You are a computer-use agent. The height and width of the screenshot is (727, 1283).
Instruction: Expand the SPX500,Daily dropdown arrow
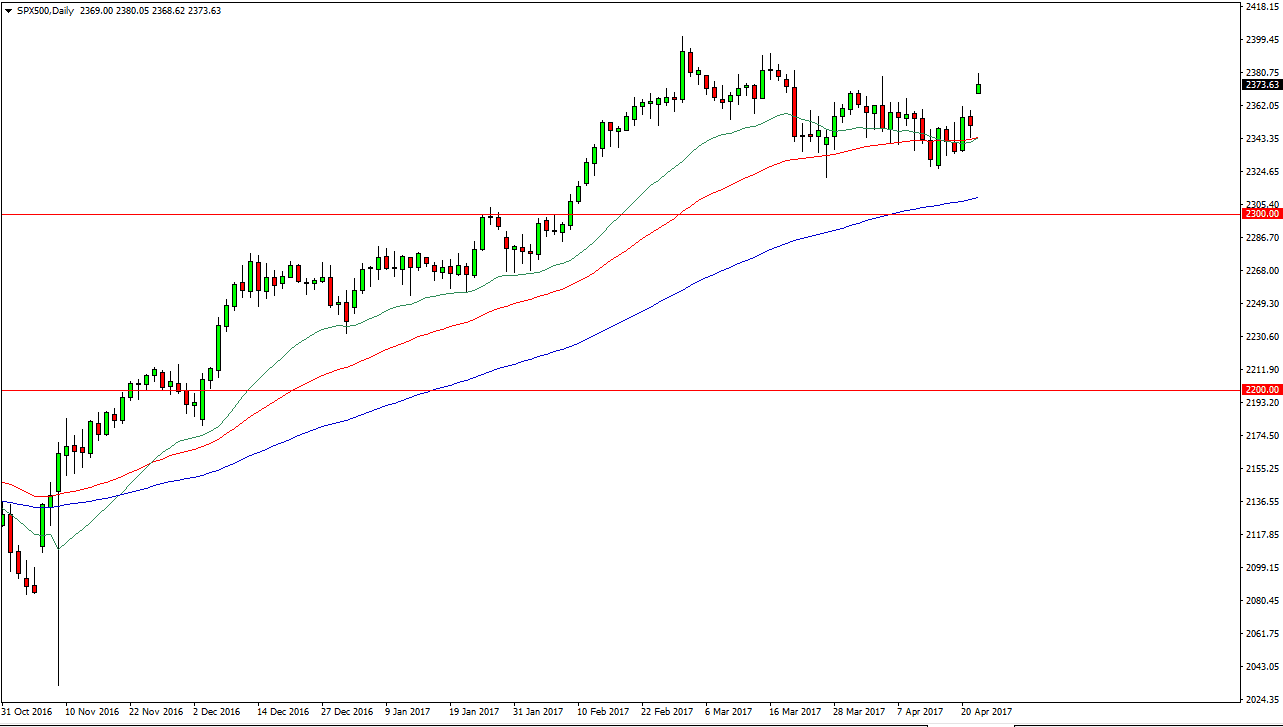coord(8,8)
